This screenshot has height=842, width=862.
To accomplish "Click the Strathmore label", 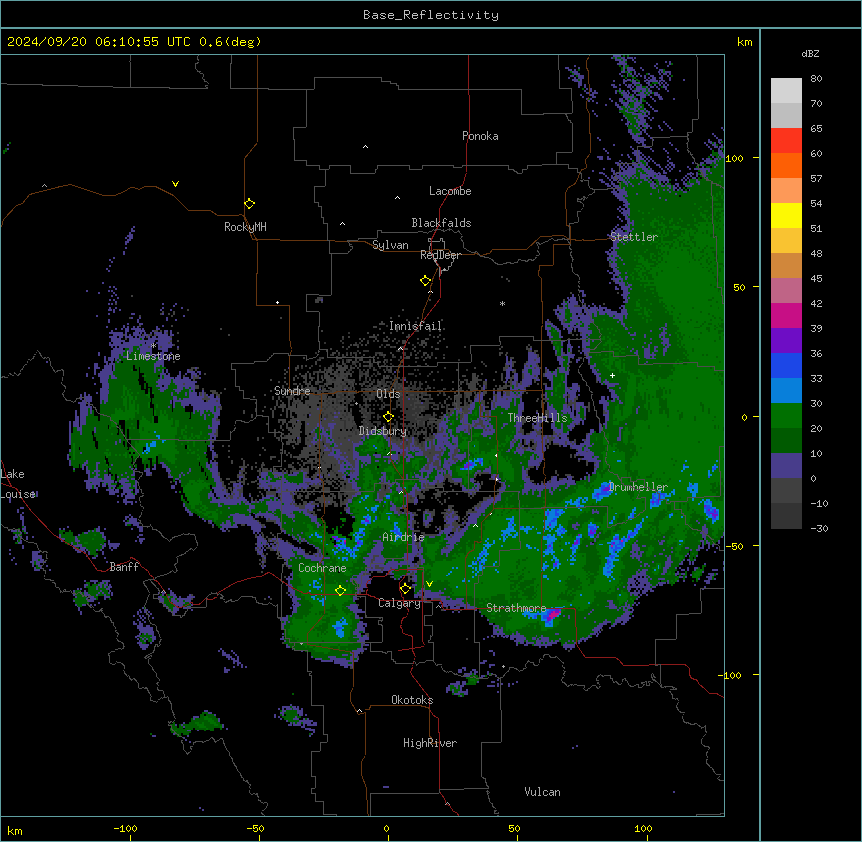I will [516, 608].
